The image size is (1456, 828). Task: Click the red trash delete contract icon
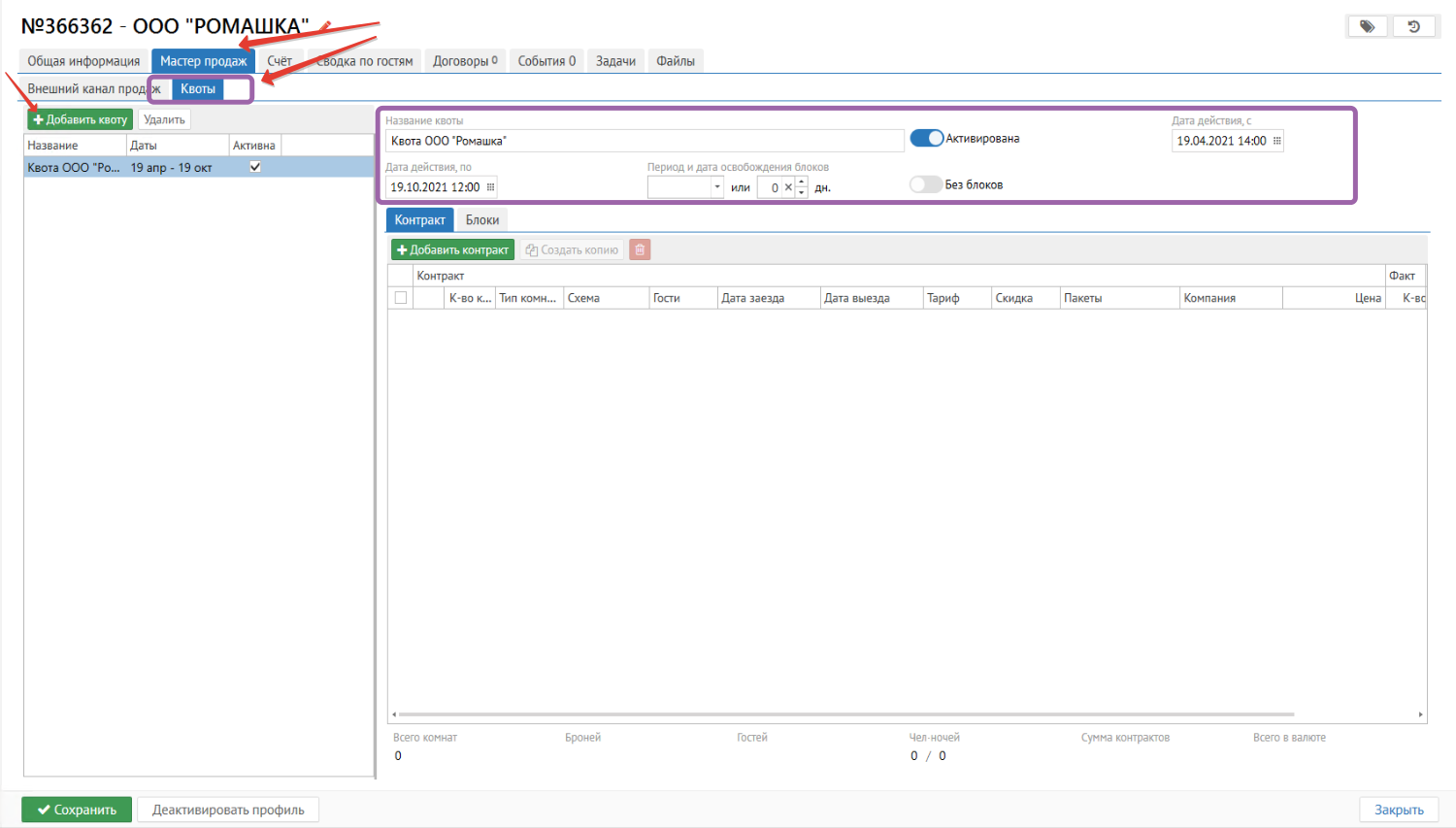(640, 249)
